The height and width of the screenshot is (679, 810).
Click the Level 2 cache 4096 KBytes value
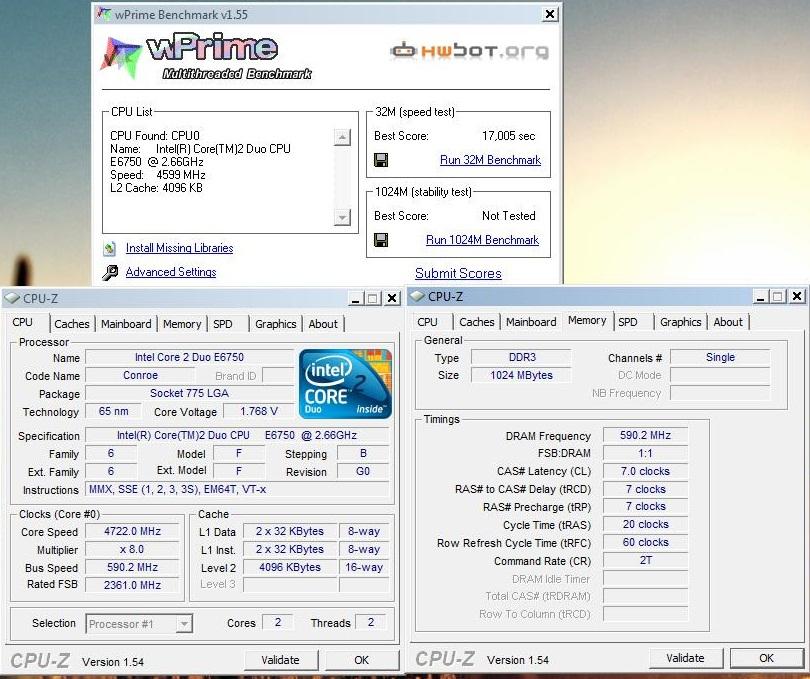[x=289, y=567]
